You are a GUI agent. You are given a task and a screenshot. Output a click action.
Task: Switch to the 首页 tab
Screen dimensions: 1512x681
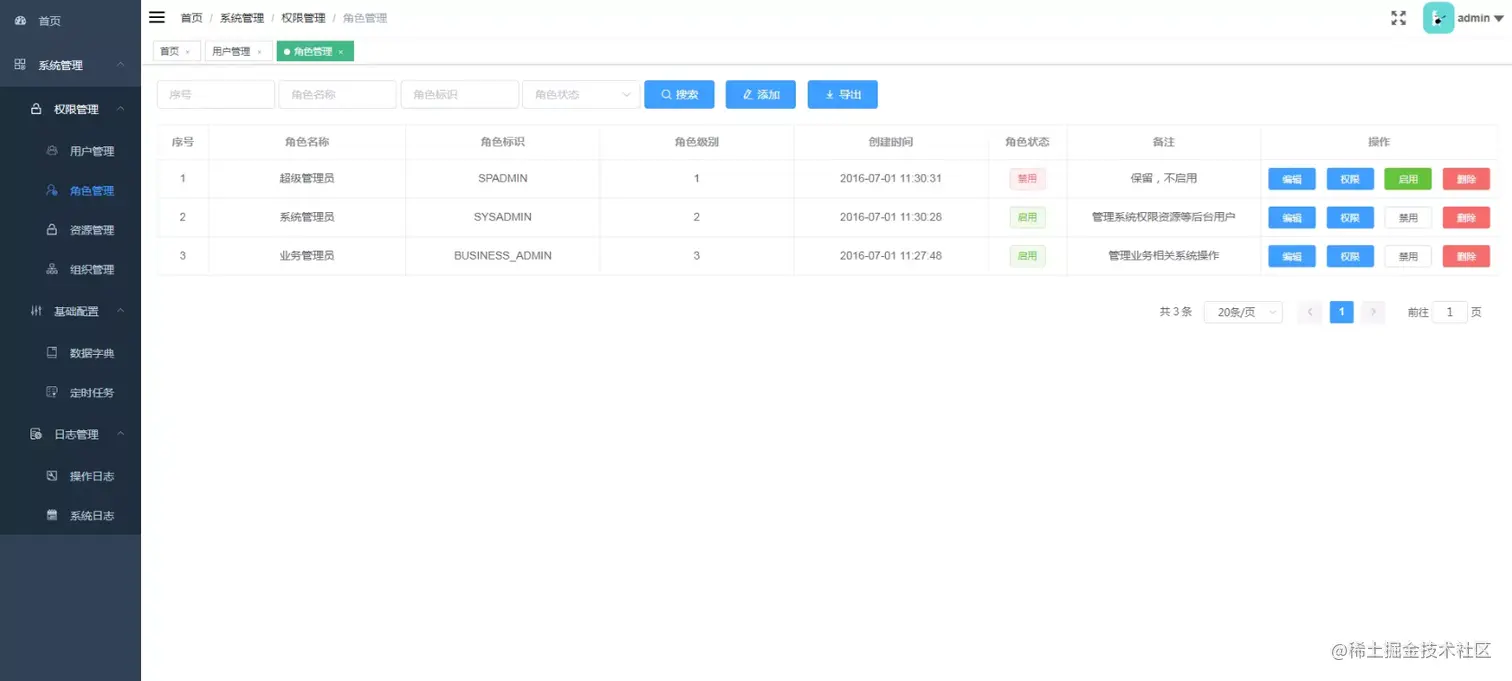pos(177,51)
